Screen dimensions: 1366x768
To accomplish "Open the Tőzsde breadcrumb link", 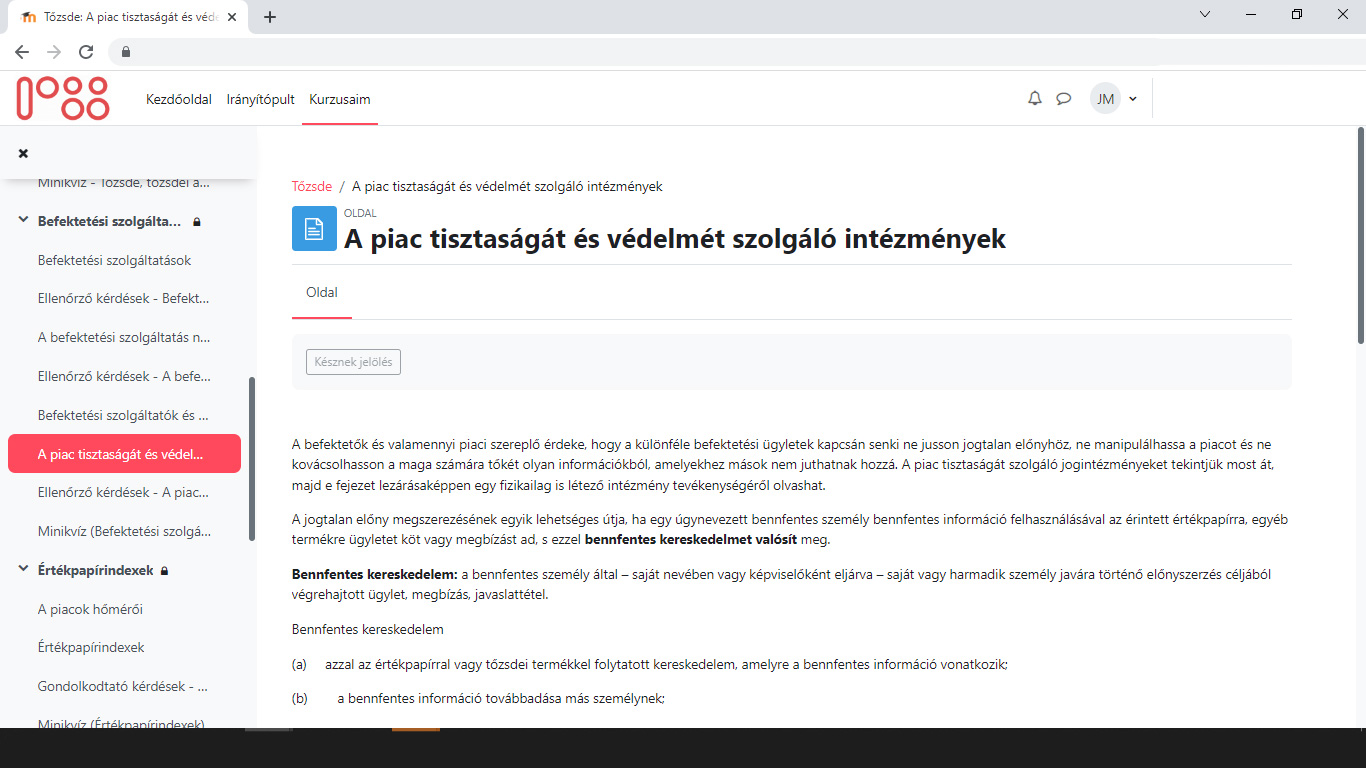I will point(311,186).
